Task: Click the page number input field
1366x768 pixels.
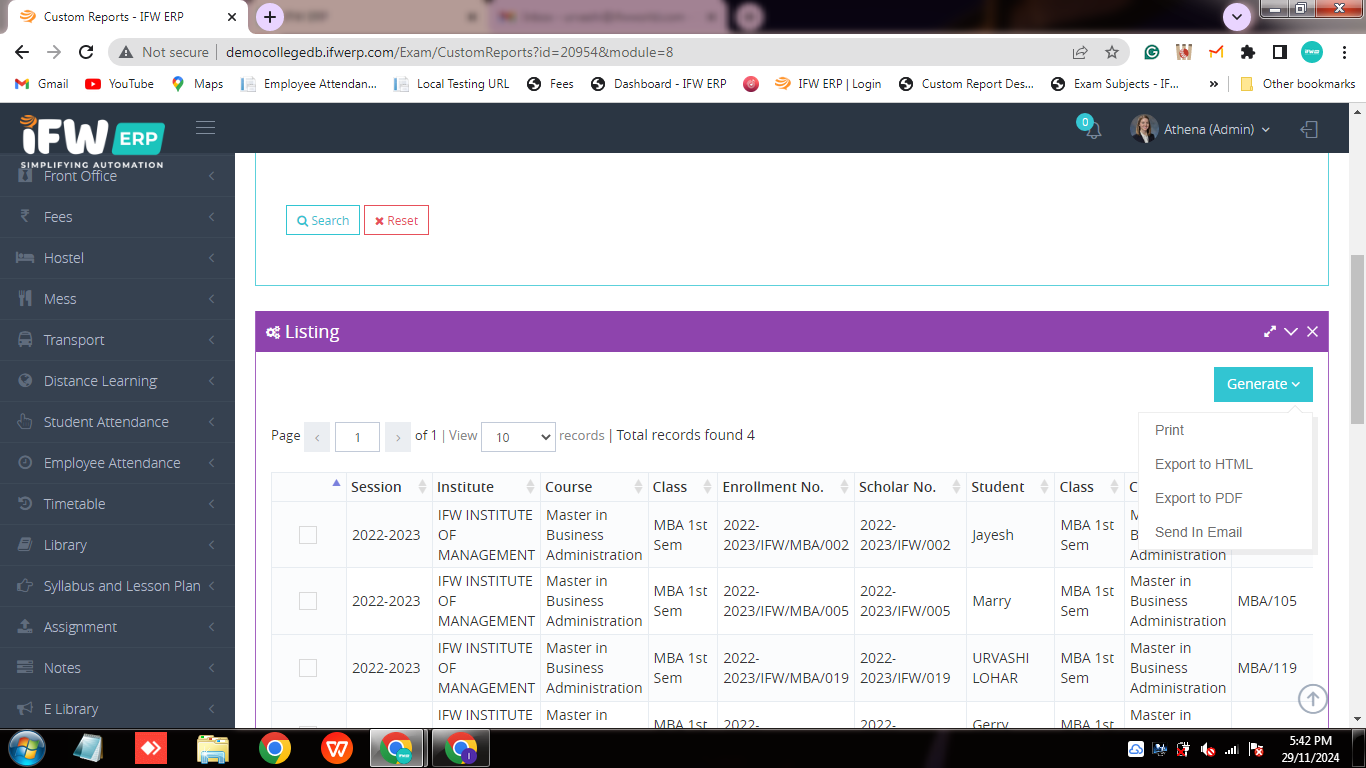Action: point(357,437)
